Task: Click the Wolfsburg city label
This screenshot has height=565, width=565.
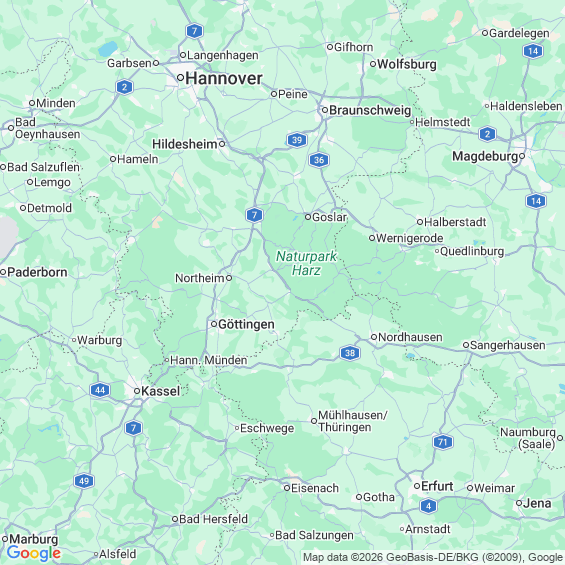Action: coord(407,64)
